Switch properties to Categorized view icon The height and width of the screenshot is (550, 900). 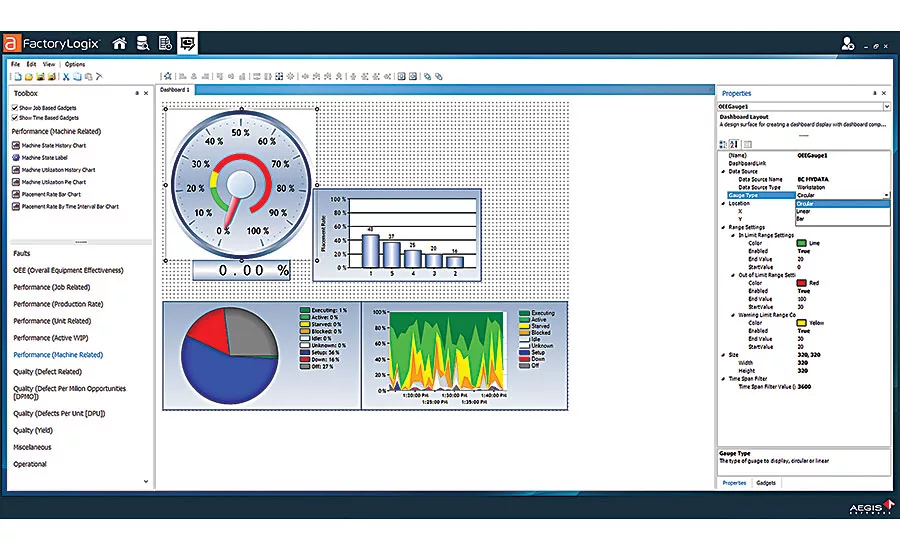pos(723,144)
